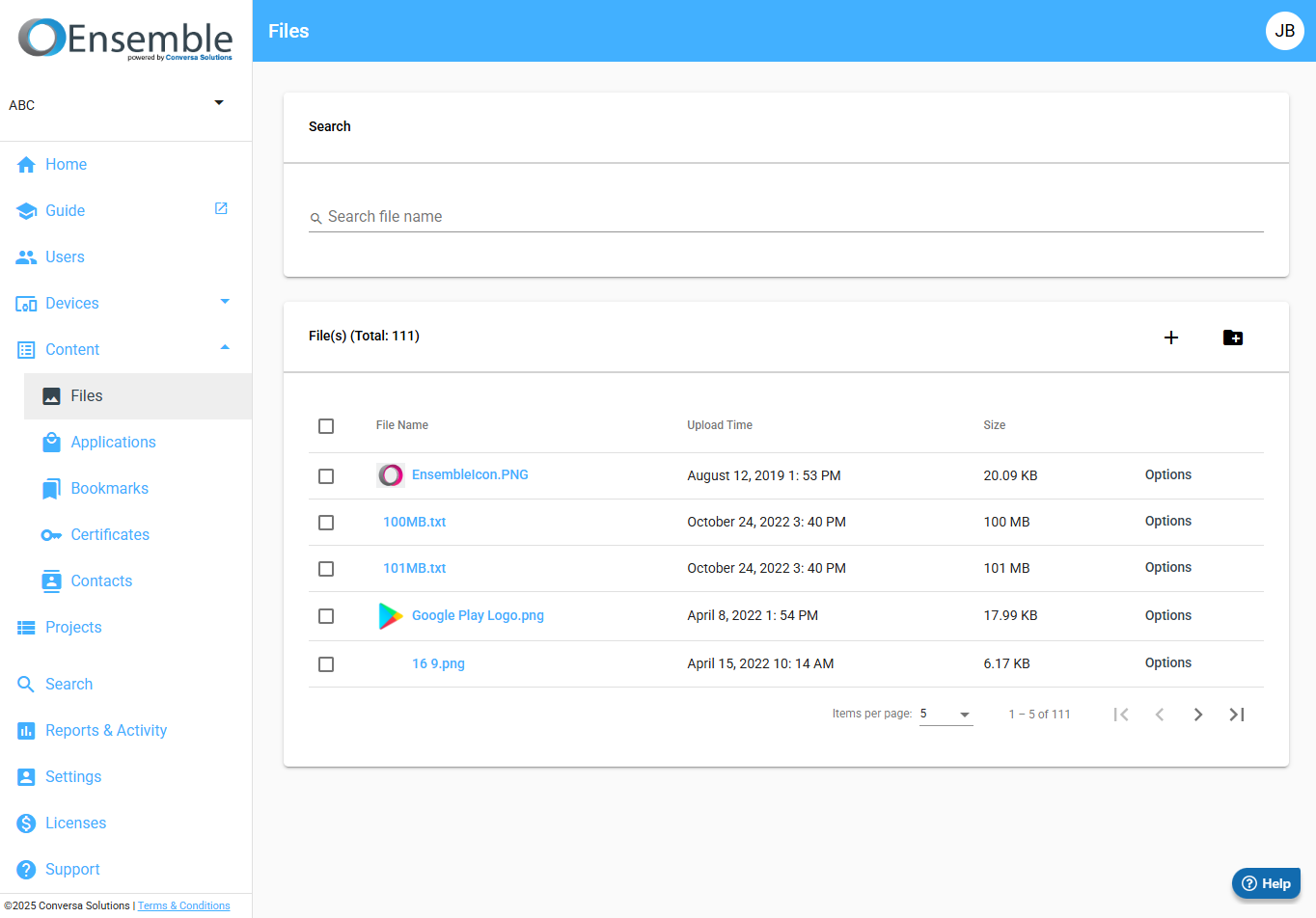Jump to last page of files
The image size is (1316, 918).
point(1237,715)
